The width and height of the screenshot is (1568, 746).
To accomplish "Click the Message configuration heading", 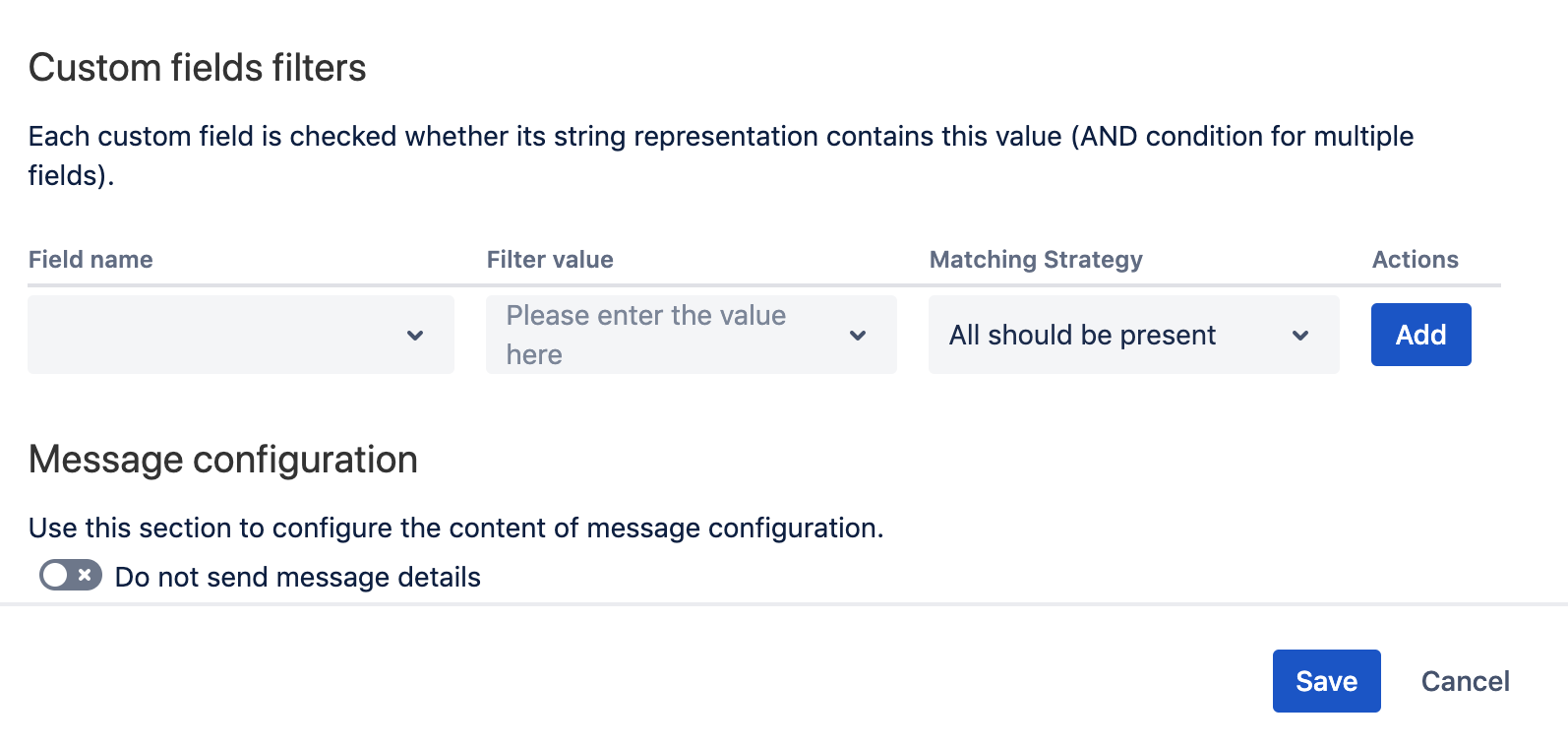I will (222, 460).
